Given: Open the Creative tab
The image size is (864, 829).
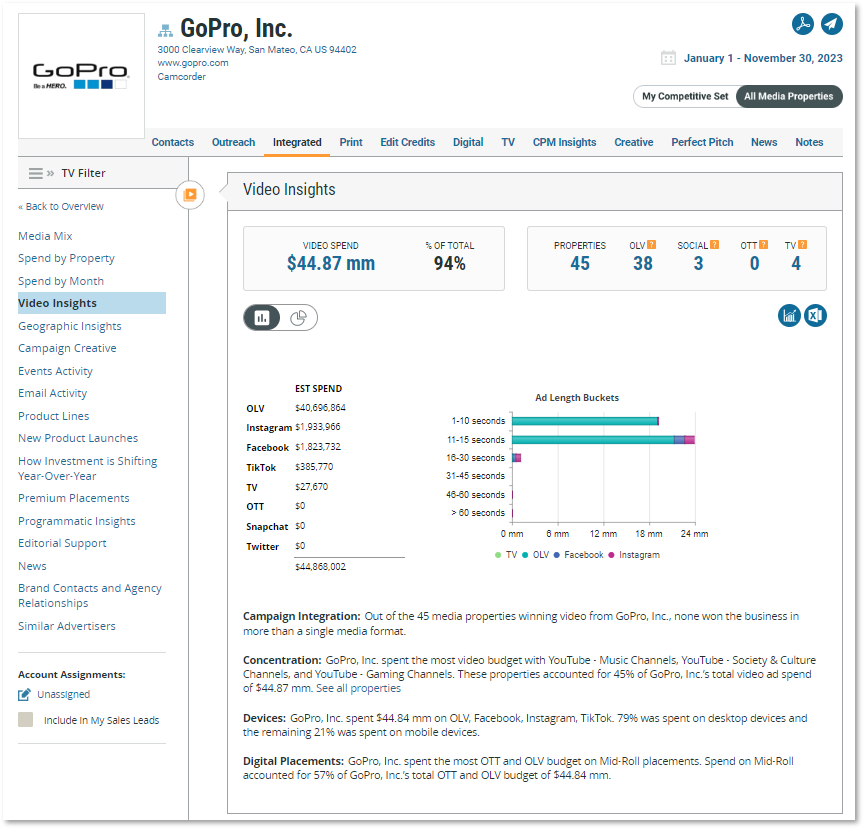Looking at the screenshot, I should pos(634,142).
